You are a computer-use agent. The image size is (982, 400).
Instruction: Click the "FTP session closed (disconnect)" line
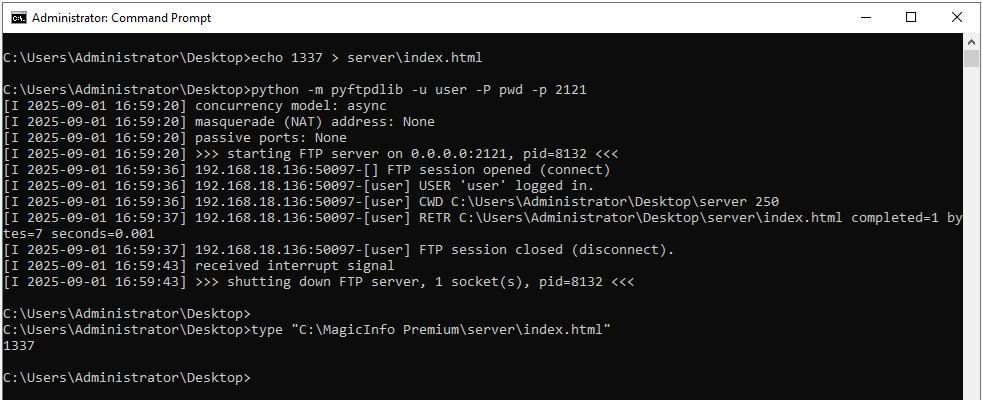tap(543, 250)
